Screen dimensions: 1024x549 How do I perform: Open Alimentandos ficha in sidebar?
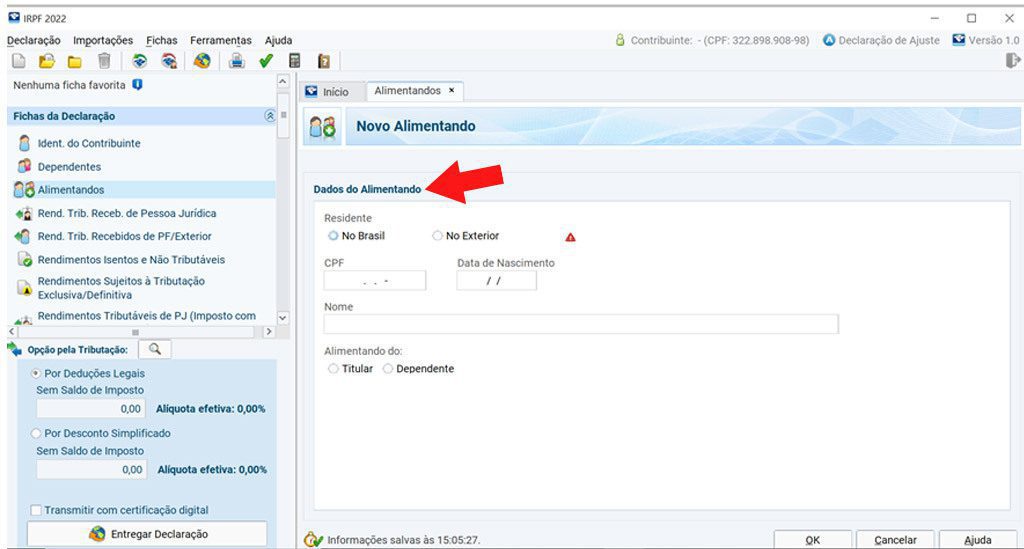[141, 190]
